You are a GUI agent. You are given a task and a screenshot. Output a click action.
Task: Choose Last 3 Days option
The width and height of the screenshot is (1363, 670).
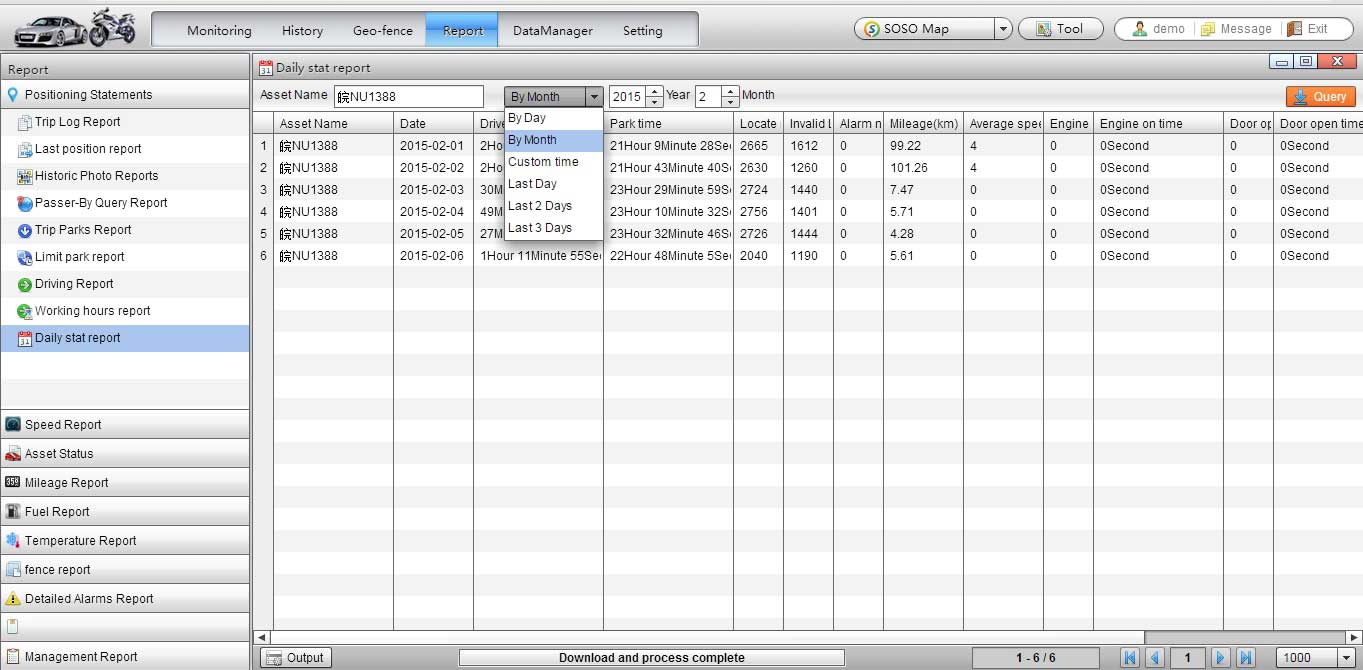(x=553, y=228)
